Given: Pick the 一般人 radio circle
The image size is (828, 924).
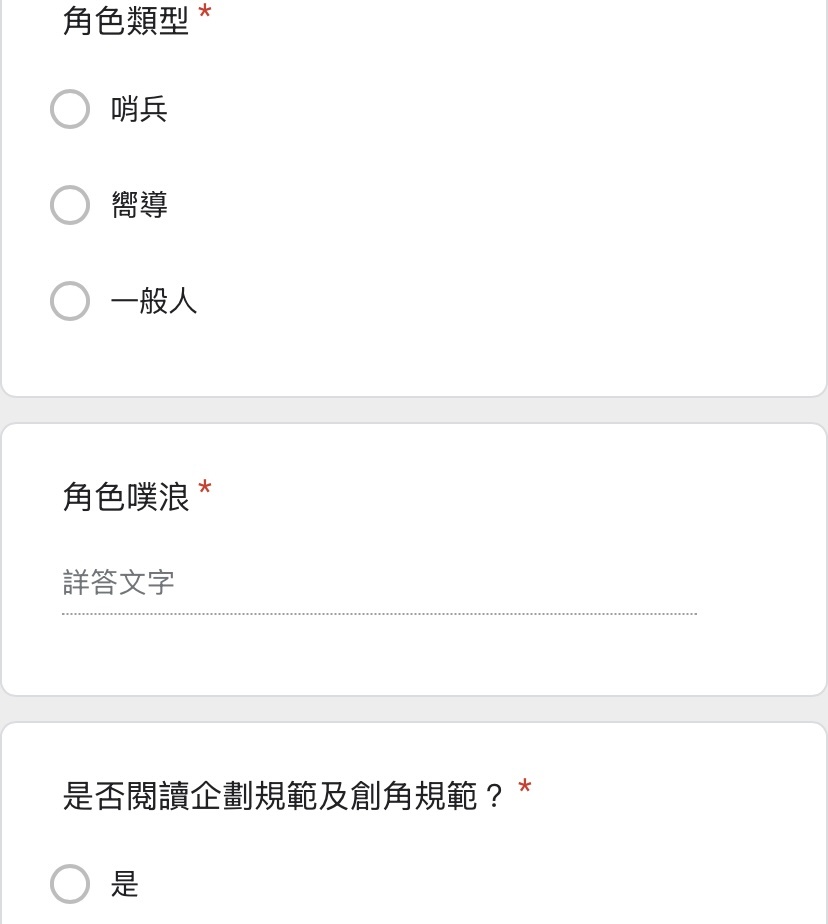Looking at the screenshot, I should [70, 301].
